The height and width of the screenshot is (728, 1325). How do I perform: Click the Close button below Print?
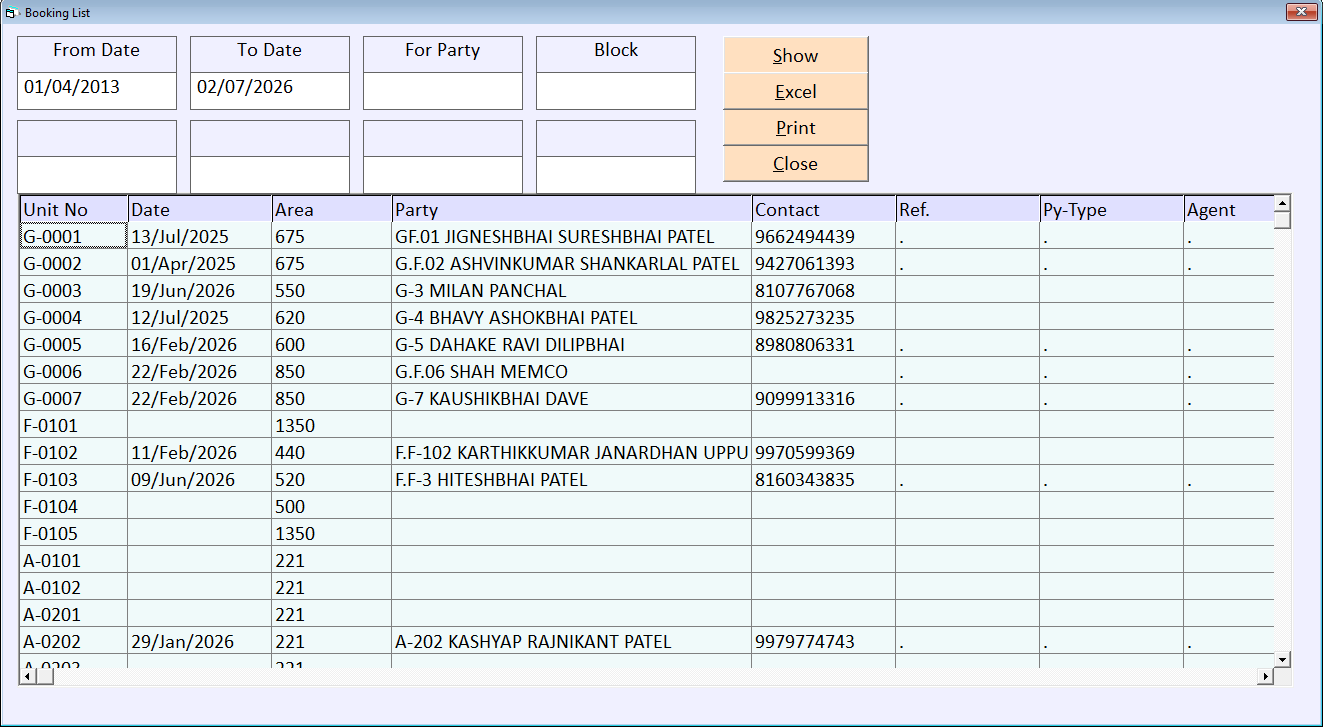click(796, 164)
